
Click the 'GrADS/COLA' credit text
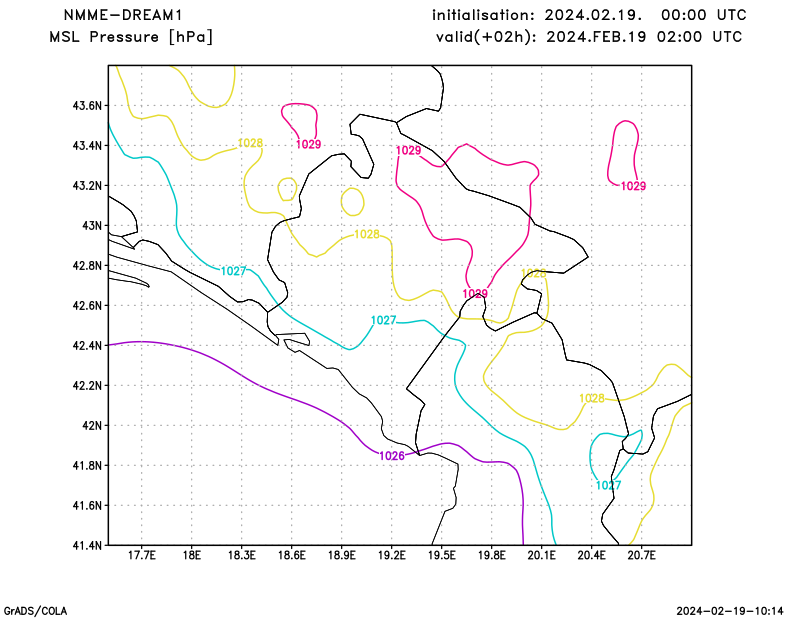point(35,611)
